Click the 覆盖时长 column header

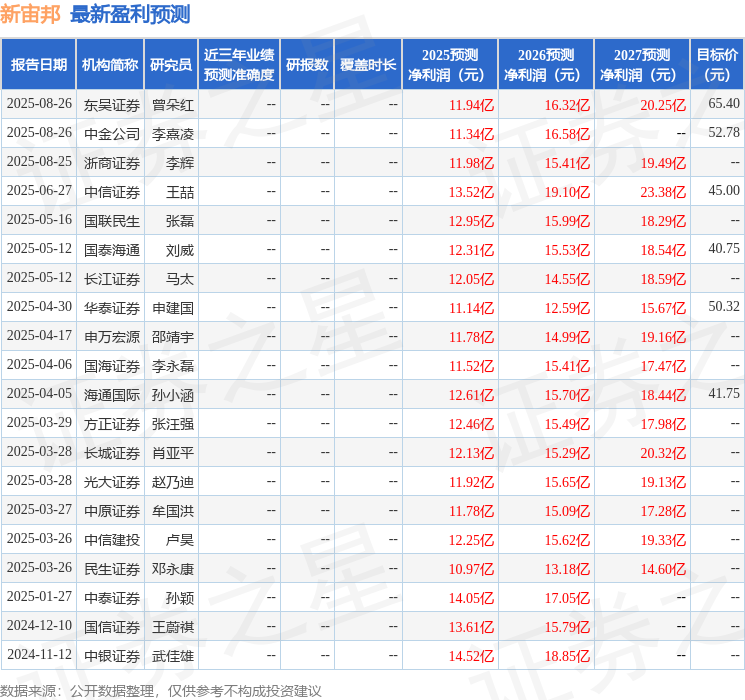[x=368, y=65]
